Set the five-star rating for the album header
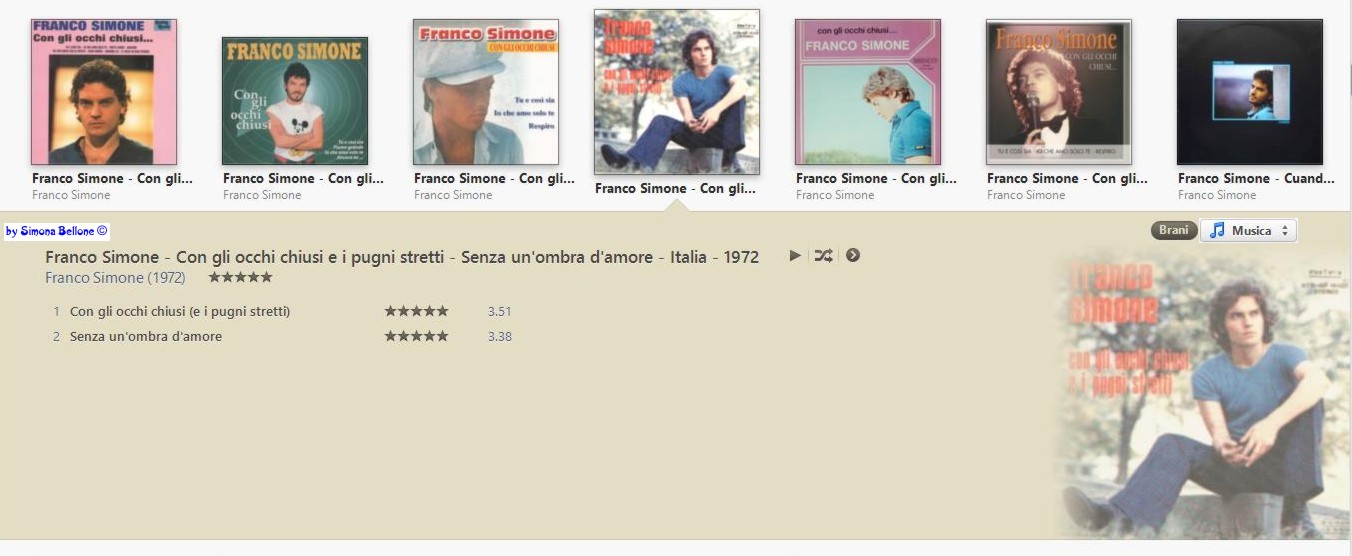 click(240, 277)
